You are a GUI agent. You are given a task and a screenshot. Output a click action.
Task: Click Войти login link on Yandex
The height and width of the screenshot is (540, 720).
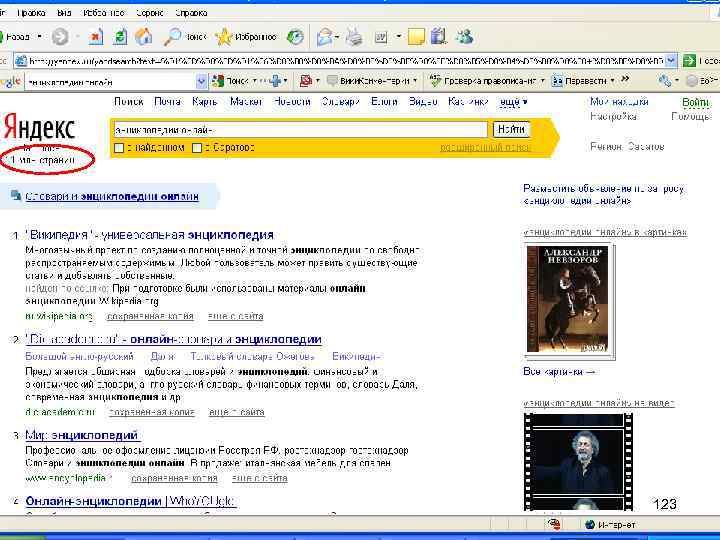695,102
